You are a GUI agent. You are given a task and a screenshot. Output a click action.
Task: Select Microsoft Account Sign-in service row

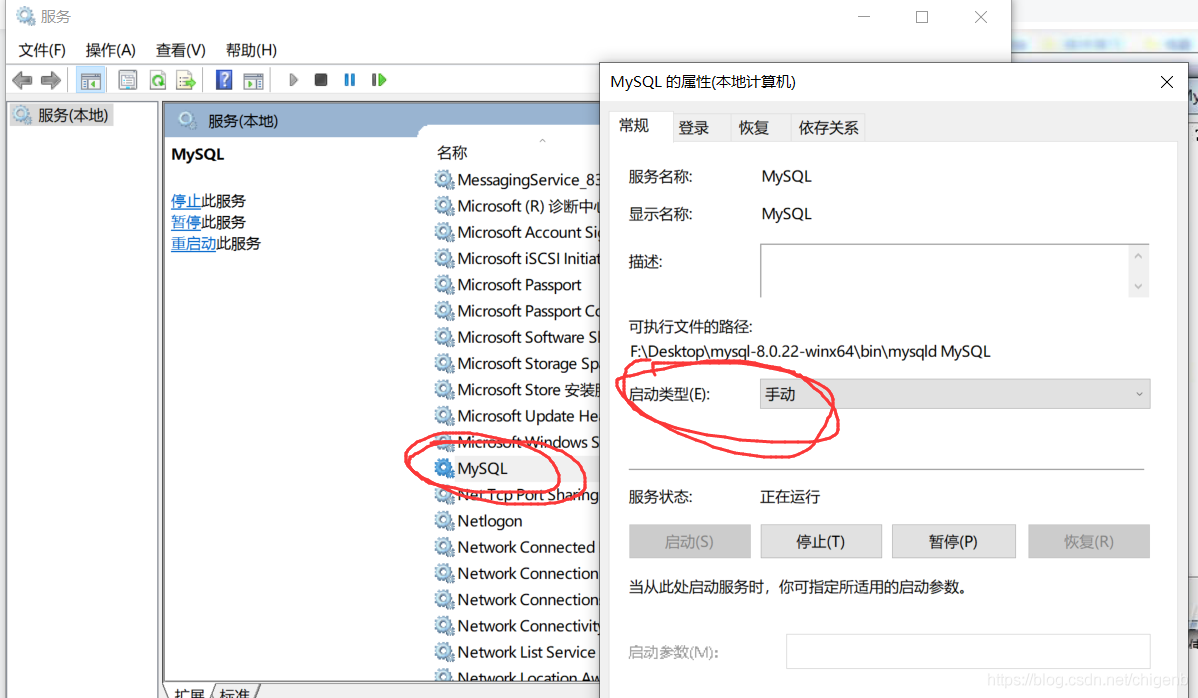pyautogui.click(x=516, y=232)
